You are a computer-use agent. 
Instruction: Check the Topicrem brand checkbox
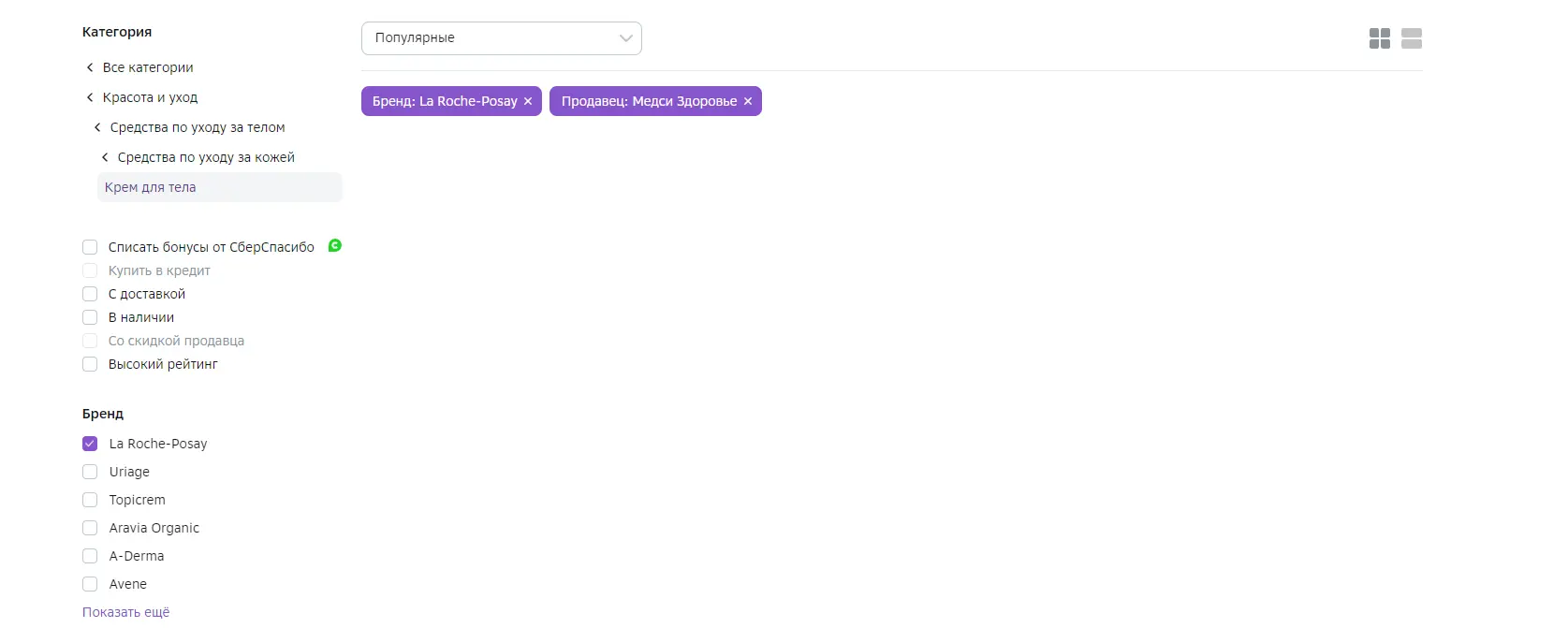point(90,500)
